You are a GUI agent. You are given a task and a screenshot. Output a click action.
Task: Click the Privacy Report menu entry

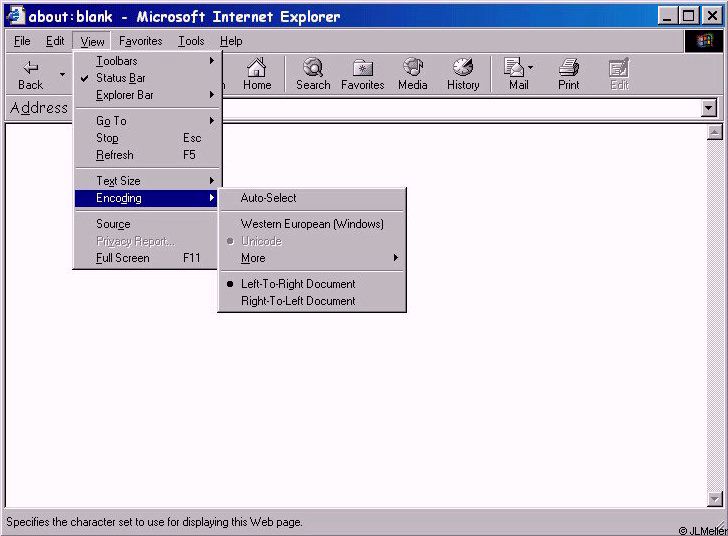coord(146,241)
